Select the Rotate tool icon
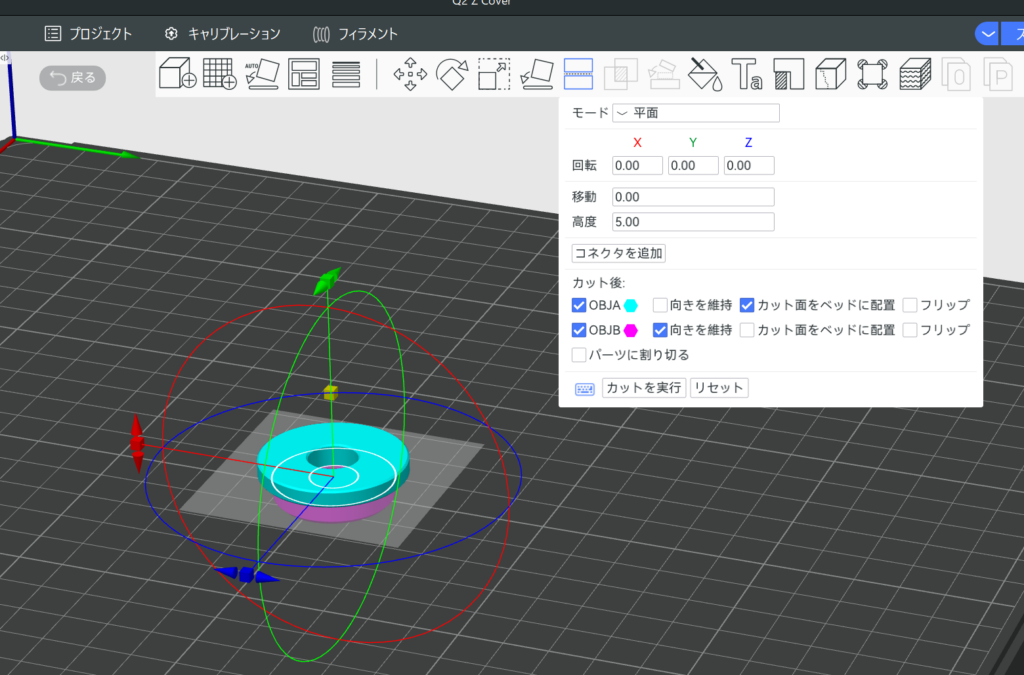The image size is (1024, 675). click(452, 74)
